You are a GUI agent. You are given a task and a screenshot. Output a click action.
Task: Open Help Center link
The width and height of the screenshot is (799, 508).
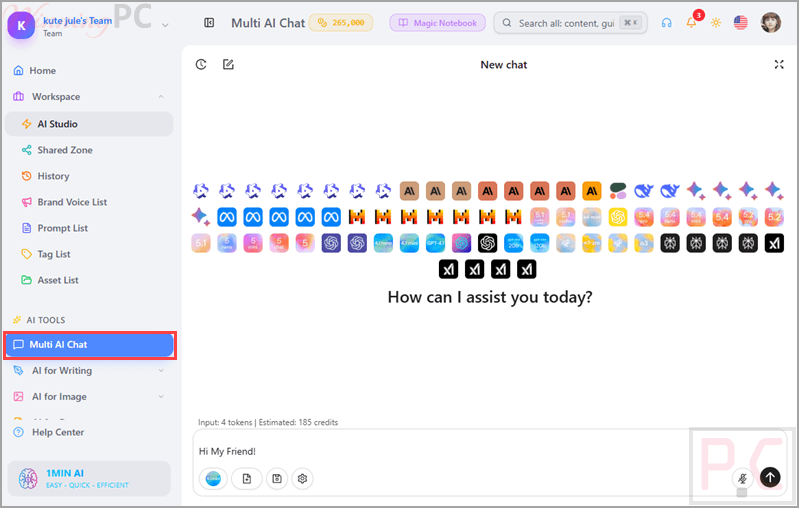(x=58, y=432)
